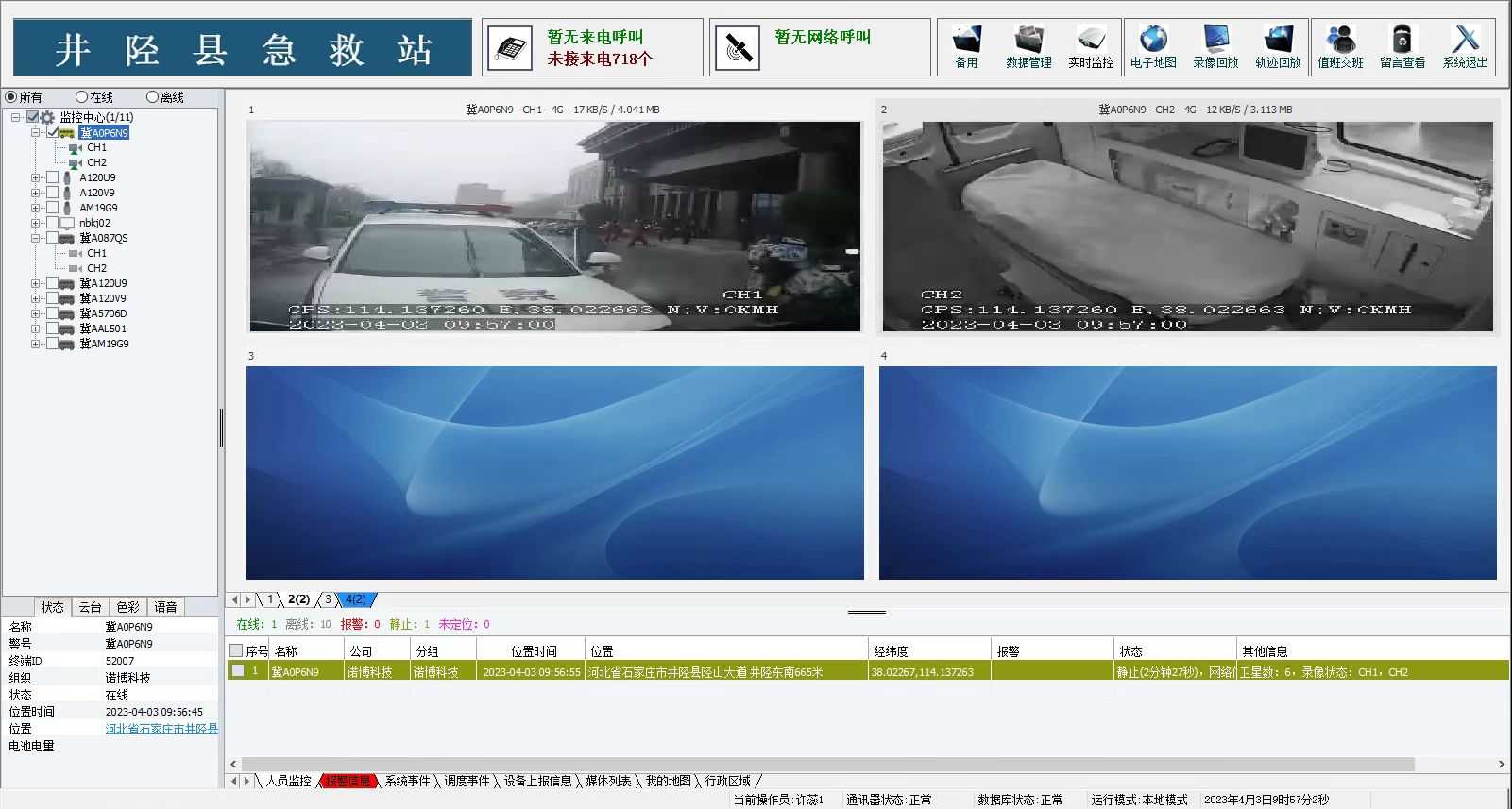The height and width of the screenshot is (809, 1512).
Task: Open 轨迹回放 track playback
Action: point(1278,46)
